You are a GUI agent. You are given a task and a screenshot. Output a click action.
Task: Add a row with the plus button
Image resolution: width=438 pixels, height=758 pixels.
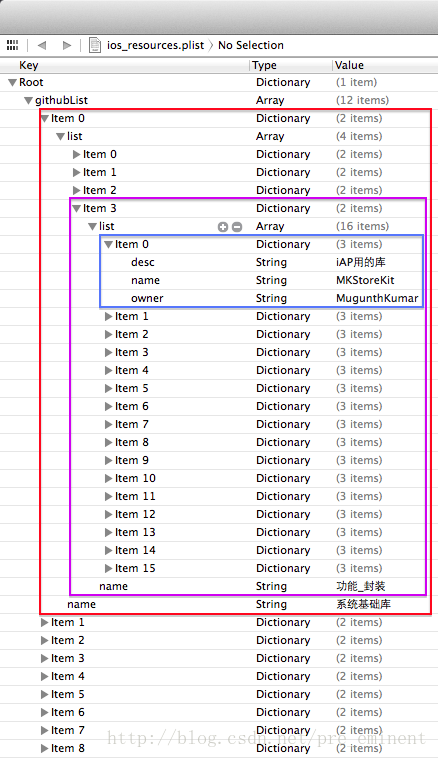[223, 227]
